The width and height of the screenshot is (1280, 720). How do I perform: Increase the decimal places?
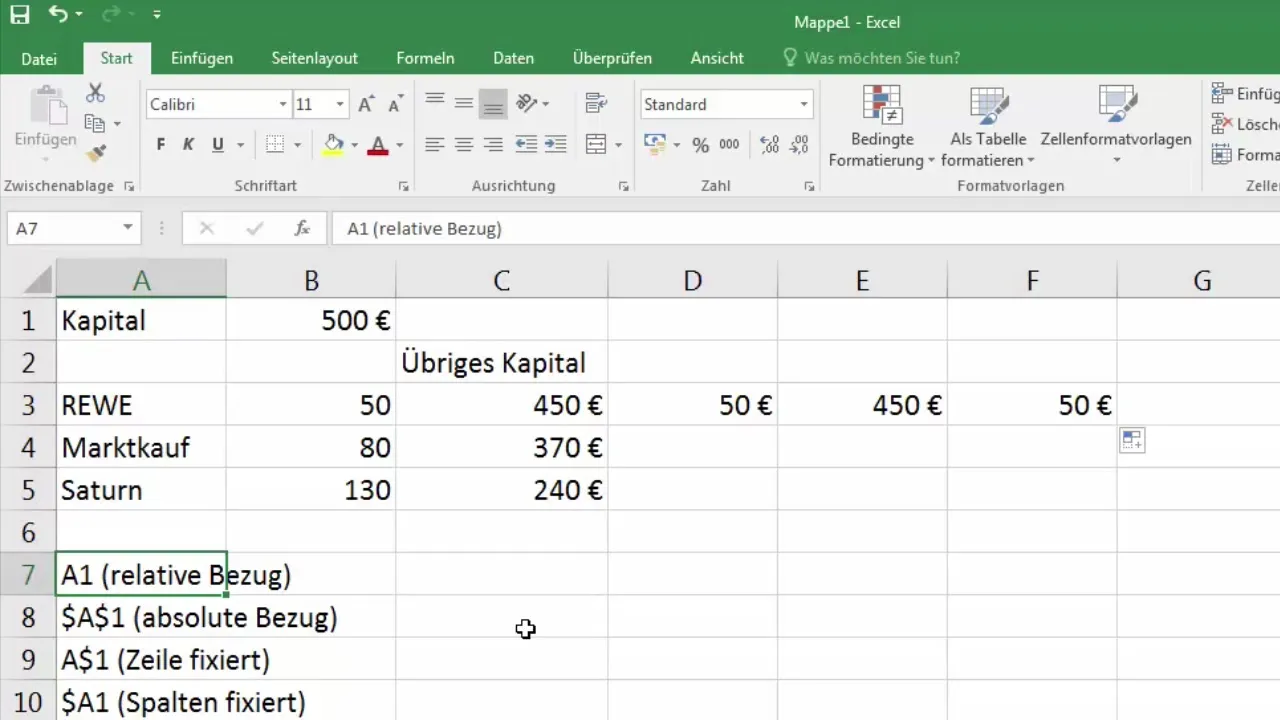pos(770,145)
